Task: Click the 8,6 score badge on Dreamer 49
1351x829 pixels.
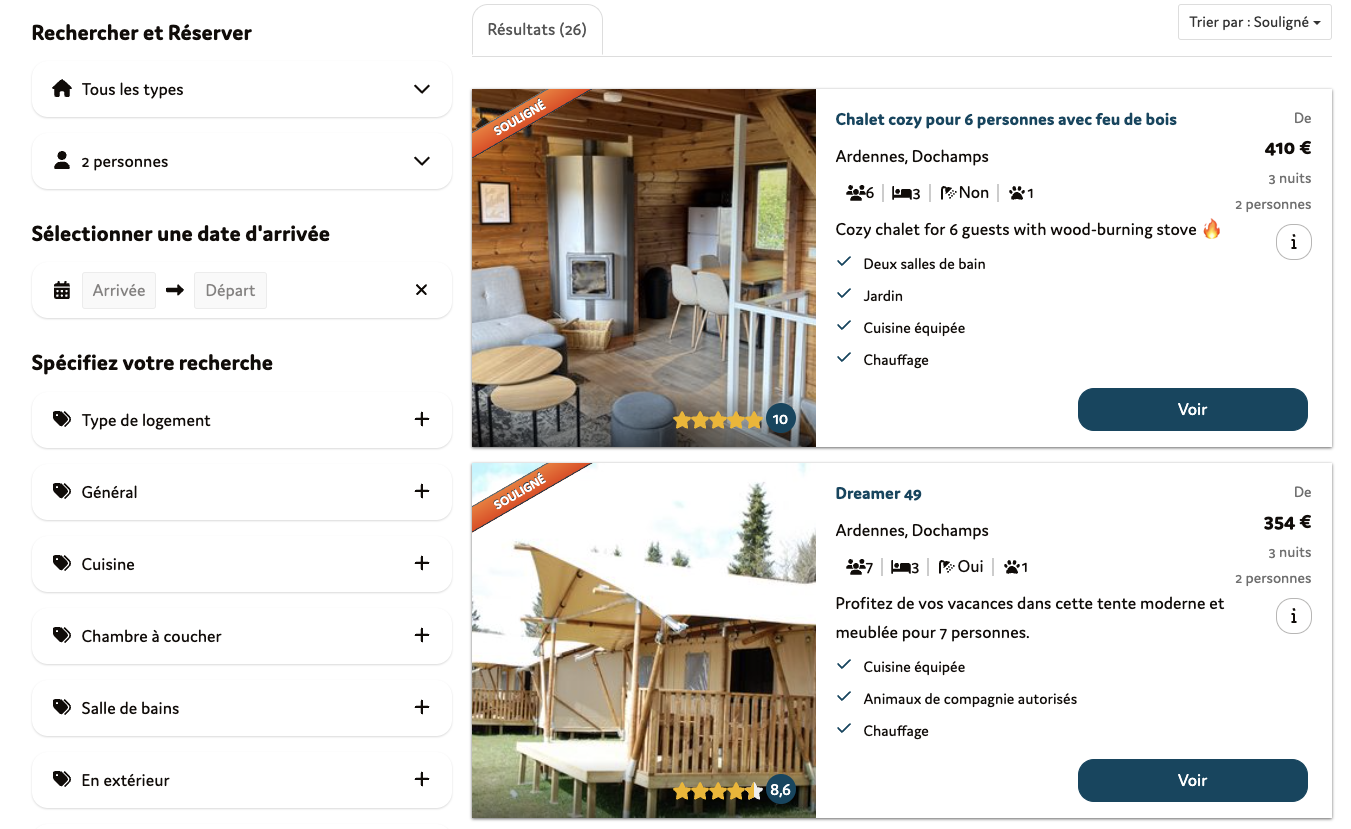Action: (x=781, y=791)
